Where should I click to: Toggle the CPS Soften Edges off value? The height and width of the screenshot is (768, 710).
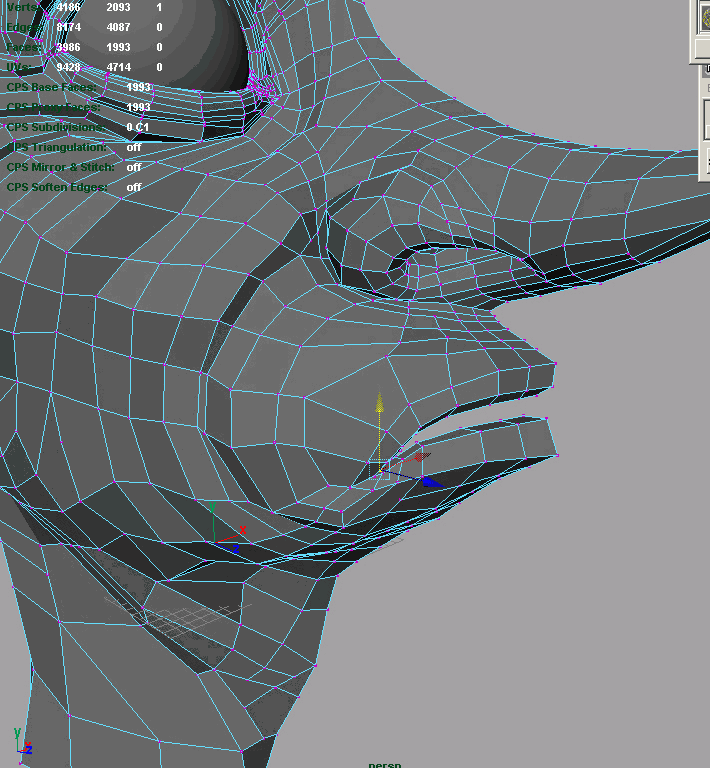[134, 187]
